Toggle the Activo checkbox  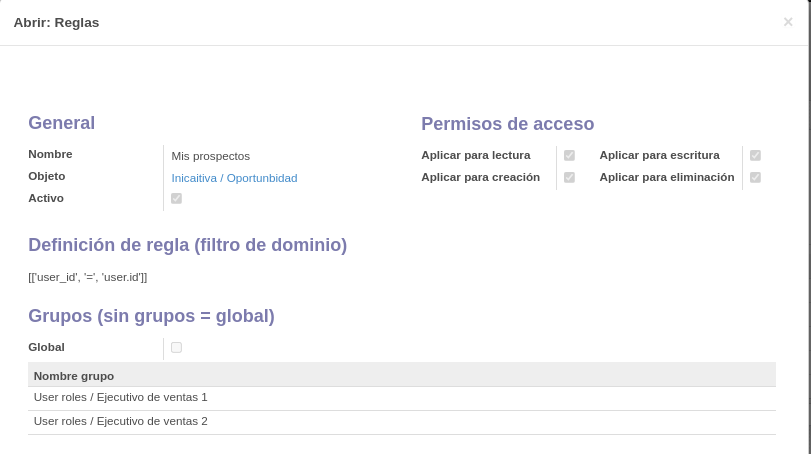[176, 199]
